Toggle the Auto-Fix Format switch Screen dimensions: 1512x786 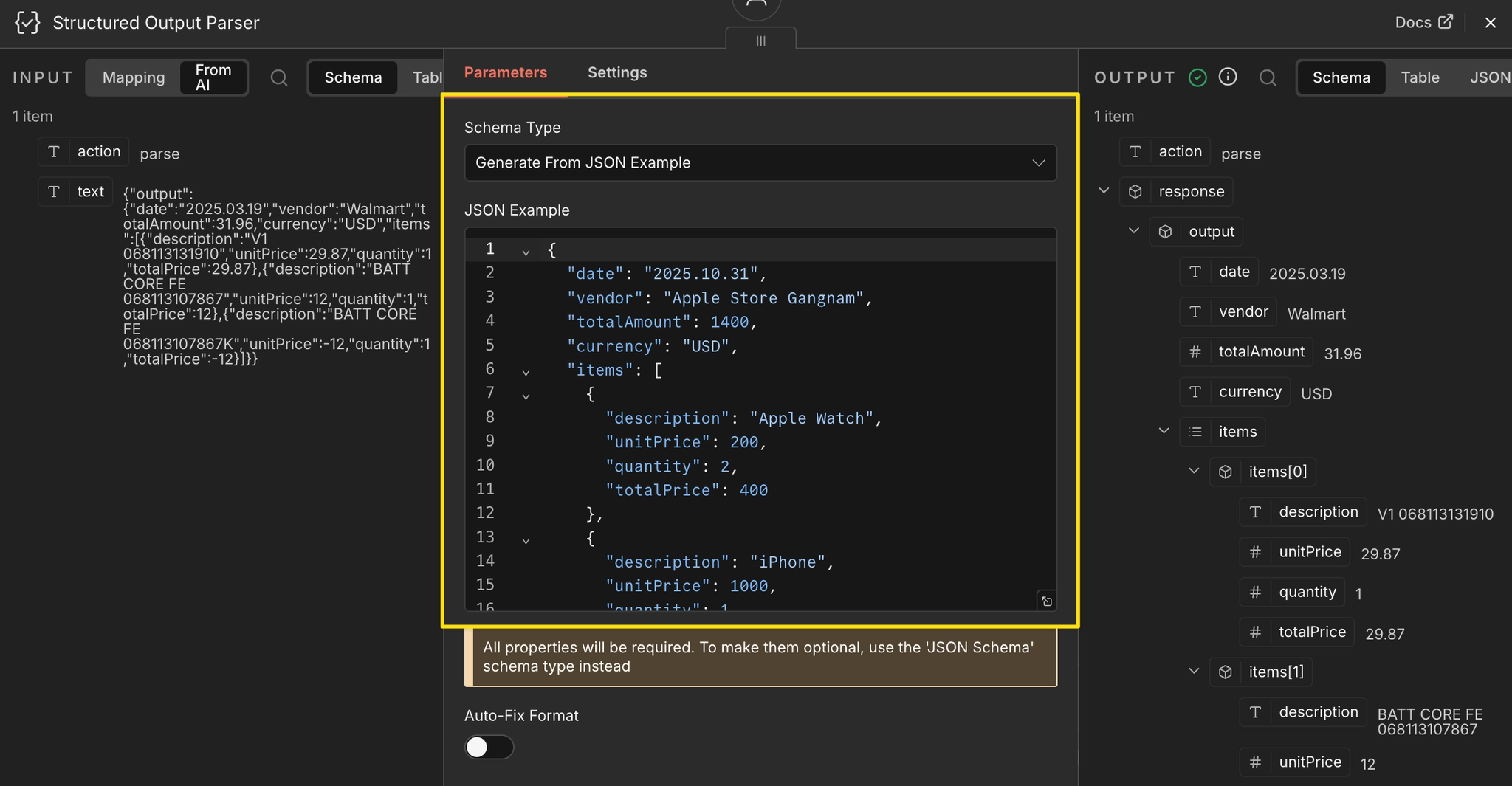click(489, 747)
